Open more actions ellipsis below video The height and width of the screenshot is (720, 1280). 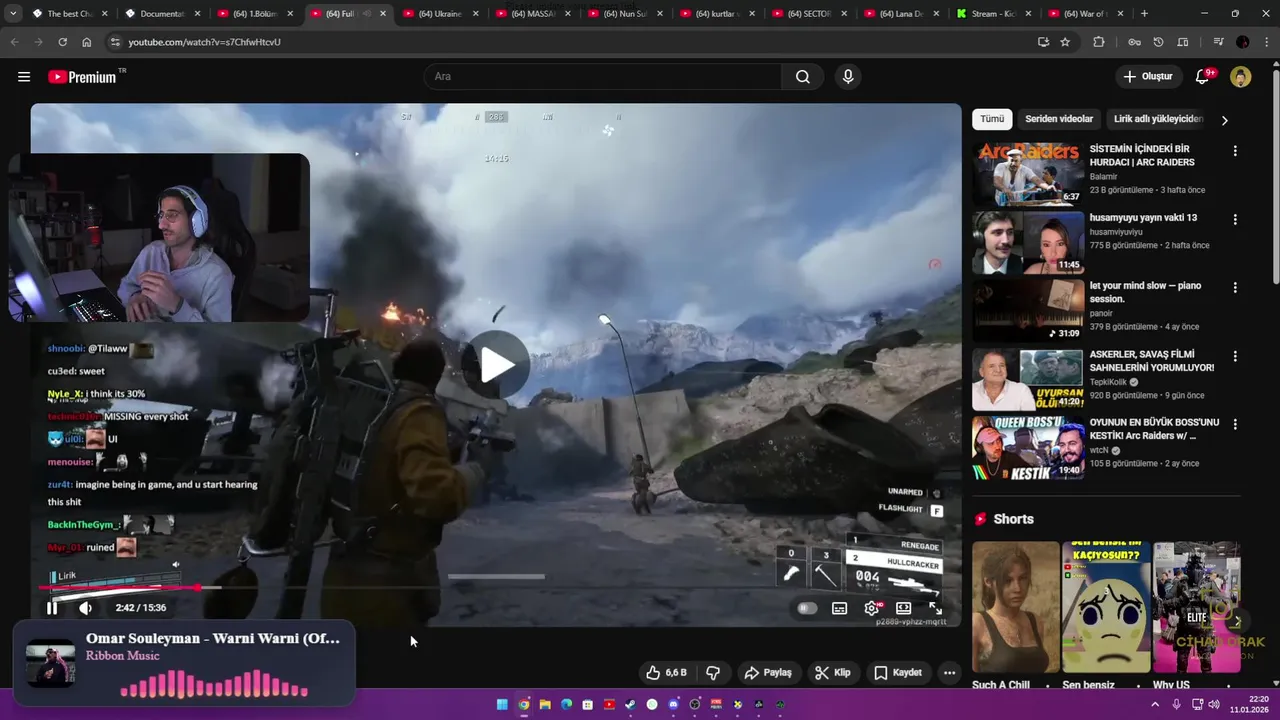[x=949, y=673]
